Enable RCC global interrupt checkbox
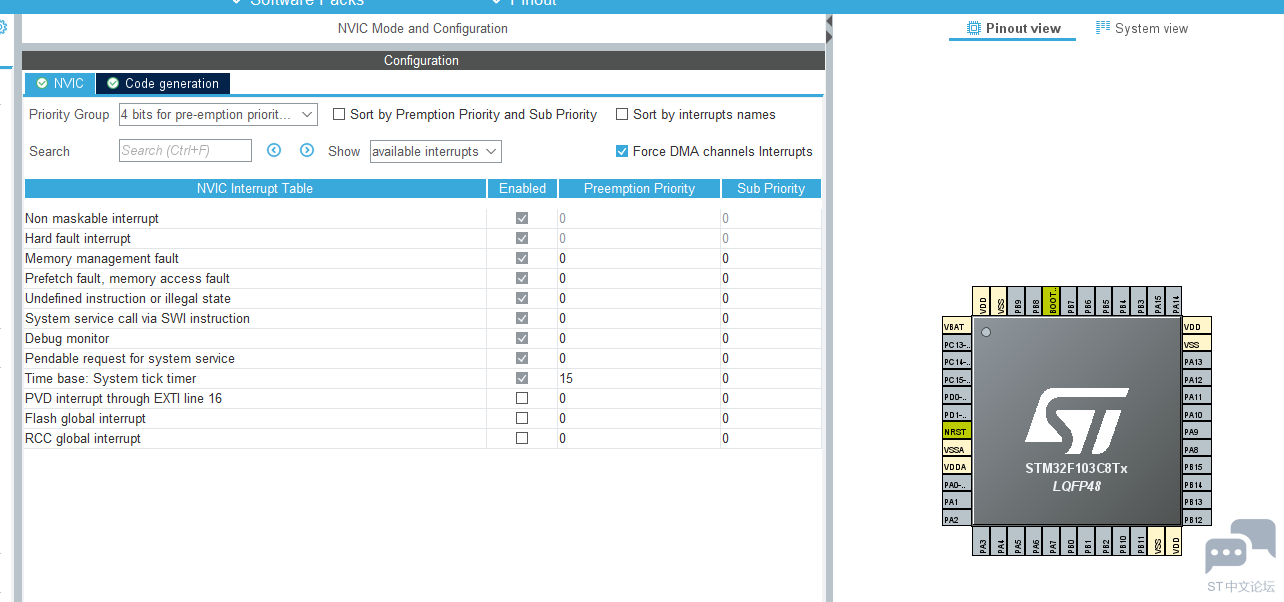Image resolution: width=1284 pixels, height=602 pixels. coord(522,438)
